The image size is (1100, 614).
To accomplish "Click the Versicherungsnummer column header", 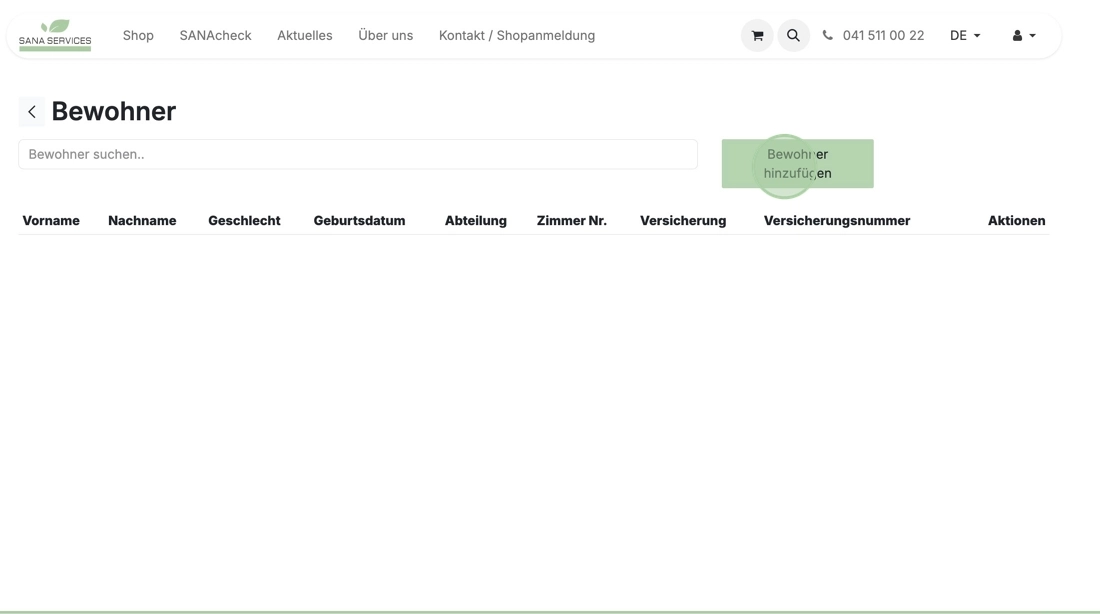I will click(x=837, y=220).
